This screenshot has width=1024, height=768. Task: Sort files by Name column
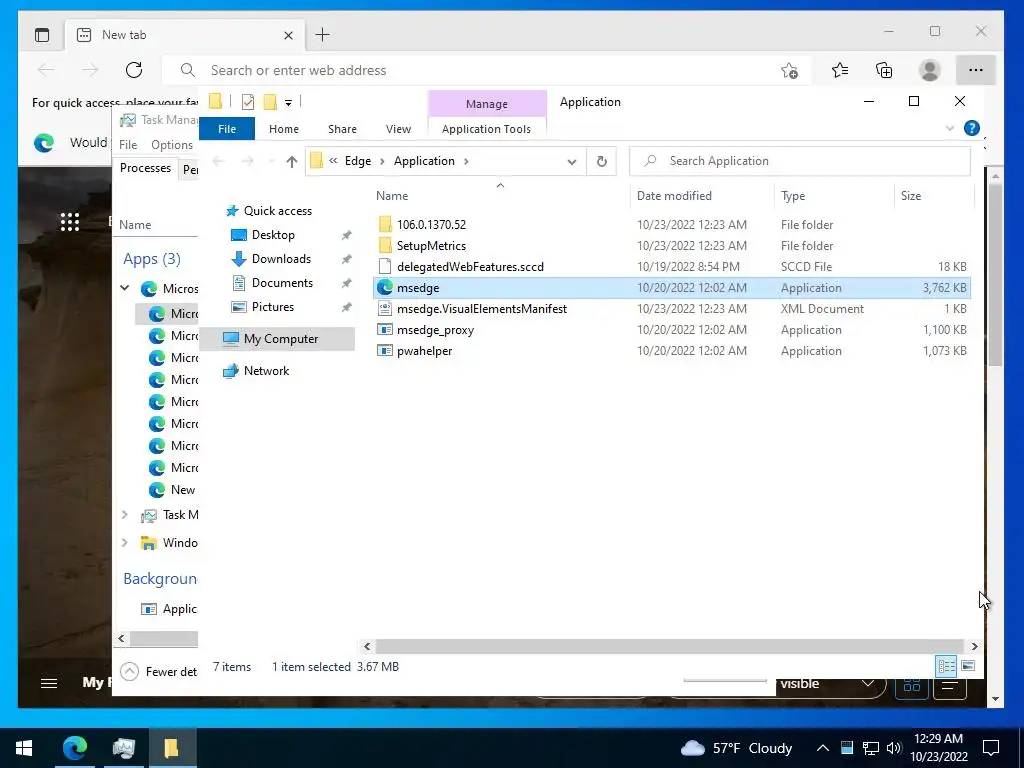click(x=500, y=195)
